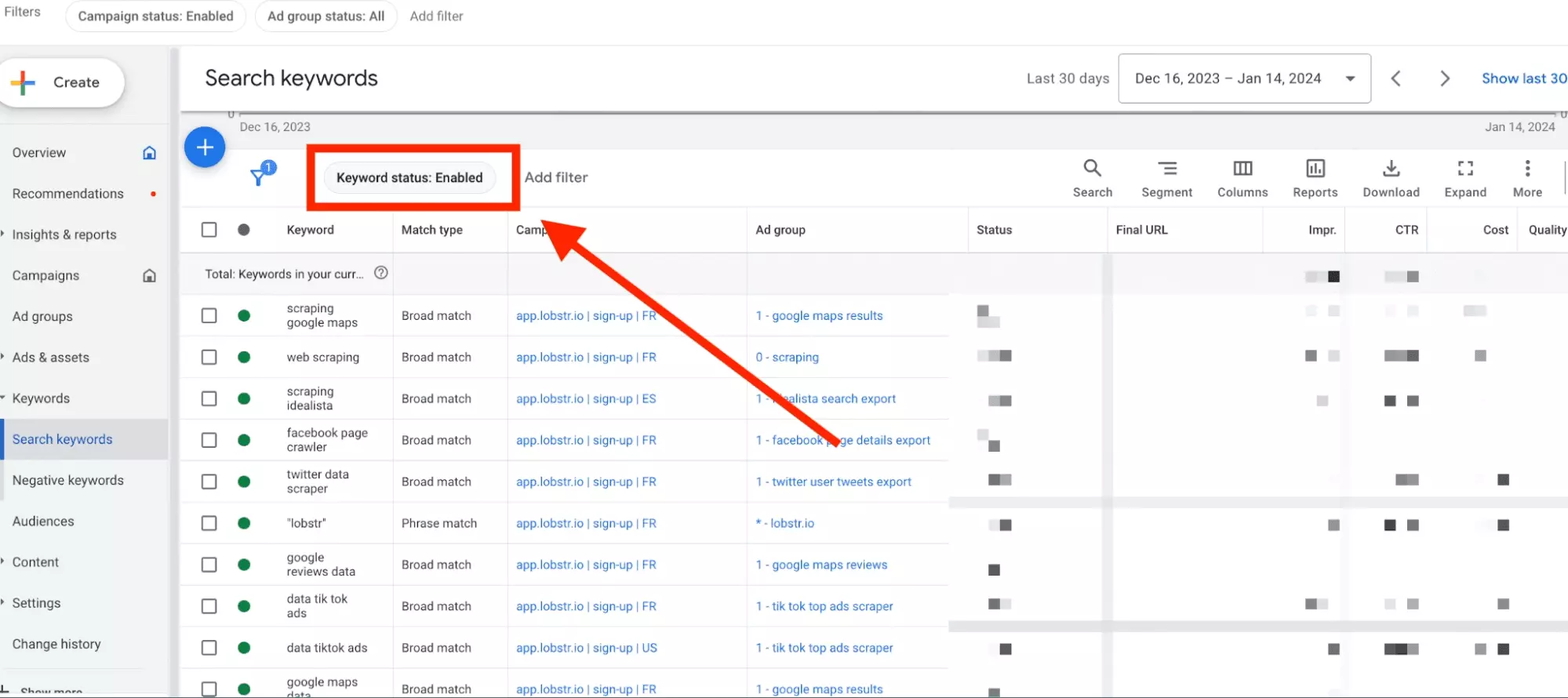Open the Segment tool
The height and width of the screenshot is (698, 1568).
(x=1166, y=169)
